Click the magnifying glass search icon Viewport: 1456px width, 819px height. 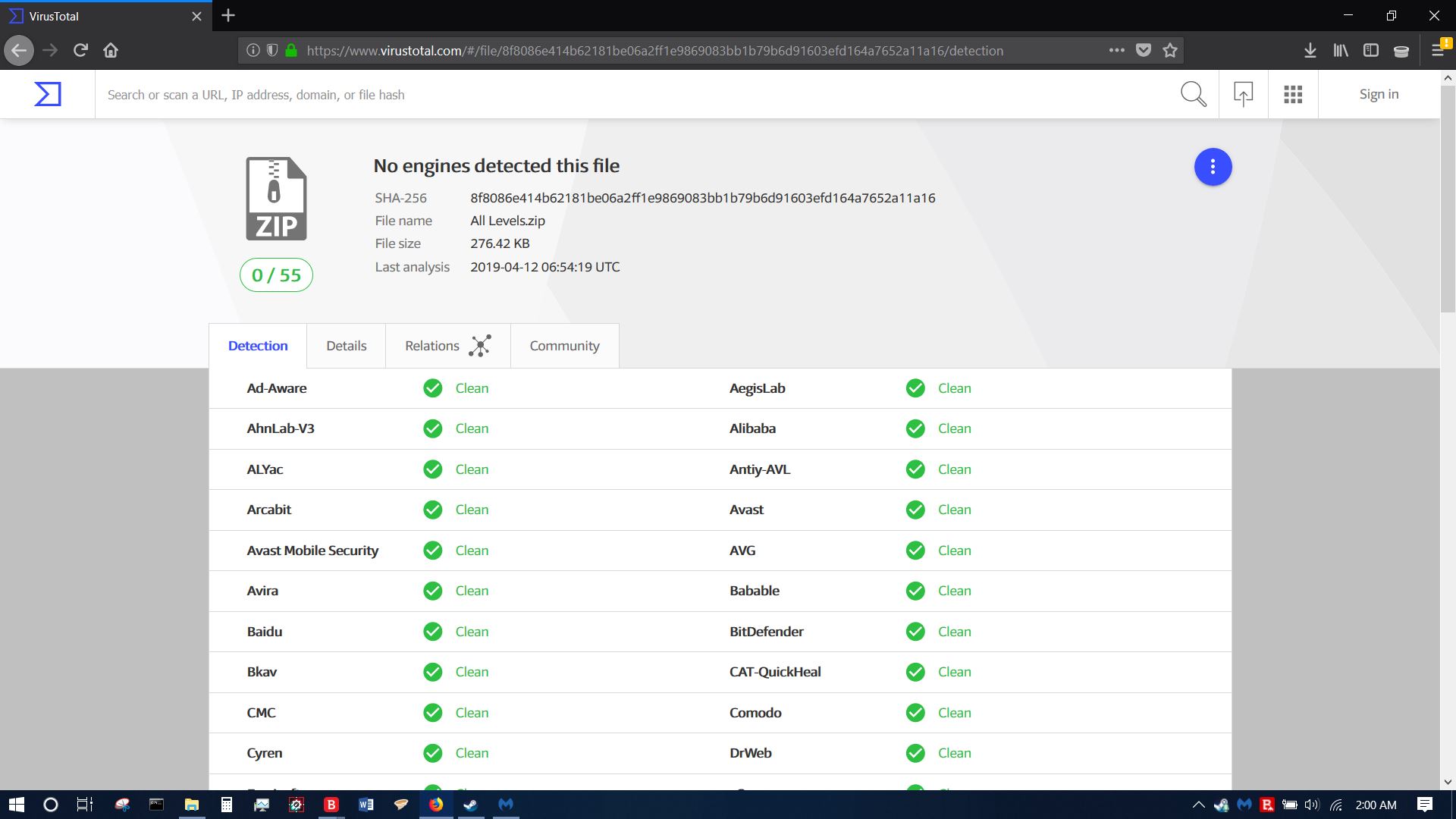(x=1193, y=94)
